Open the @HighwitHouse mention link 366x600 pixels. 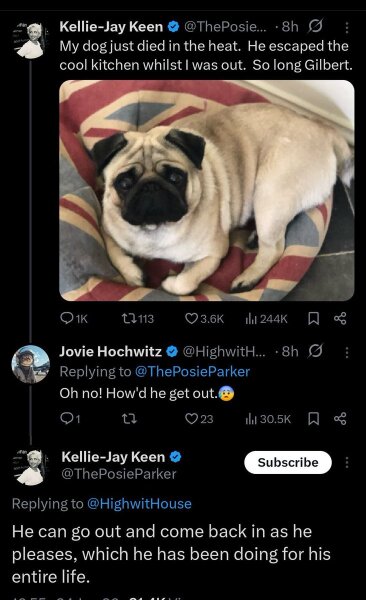click(139, 503)
